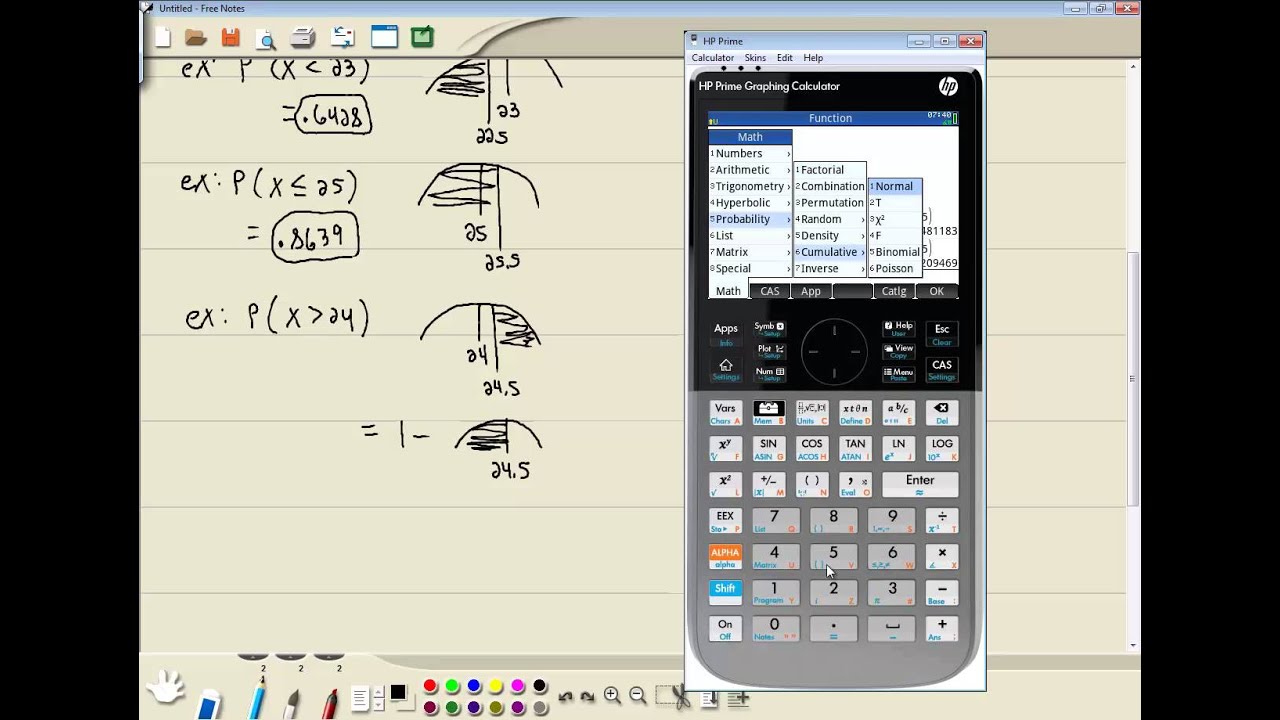
Task: Tap the App soft key tab
Action: coord(811,291)
